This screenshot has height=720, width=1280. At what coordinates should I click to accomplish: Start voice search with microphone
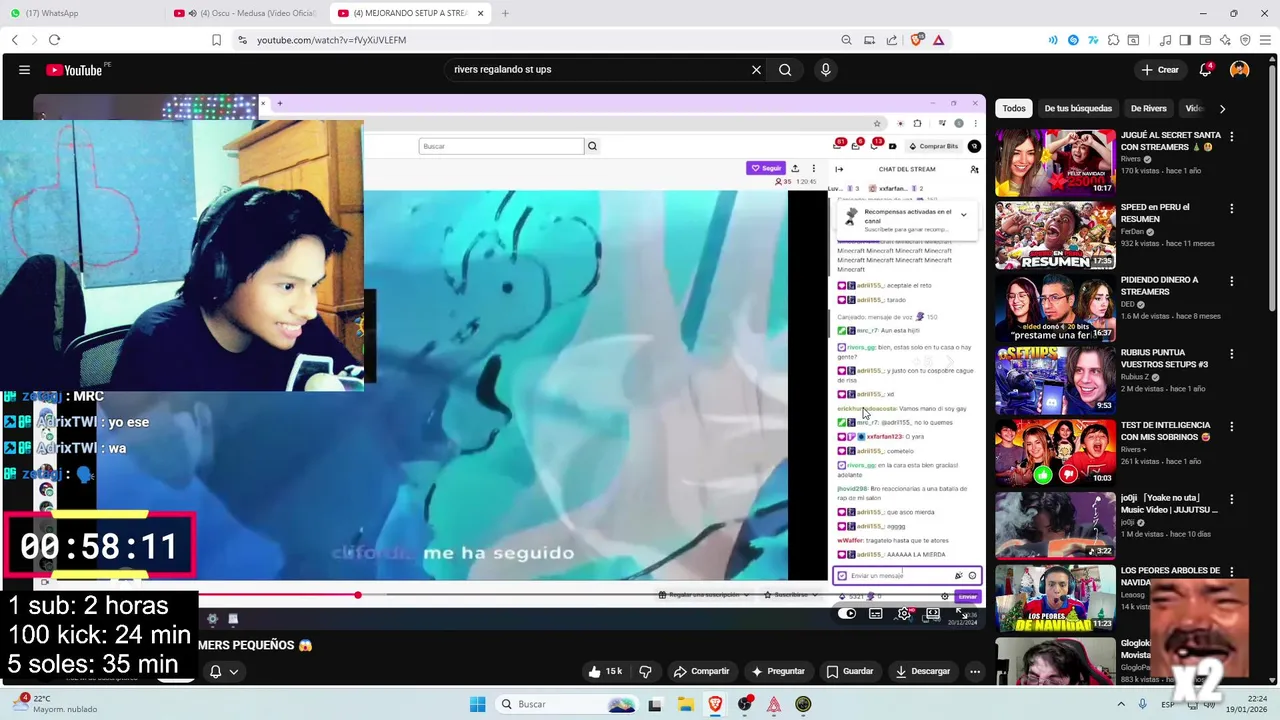tap(825, 70)
